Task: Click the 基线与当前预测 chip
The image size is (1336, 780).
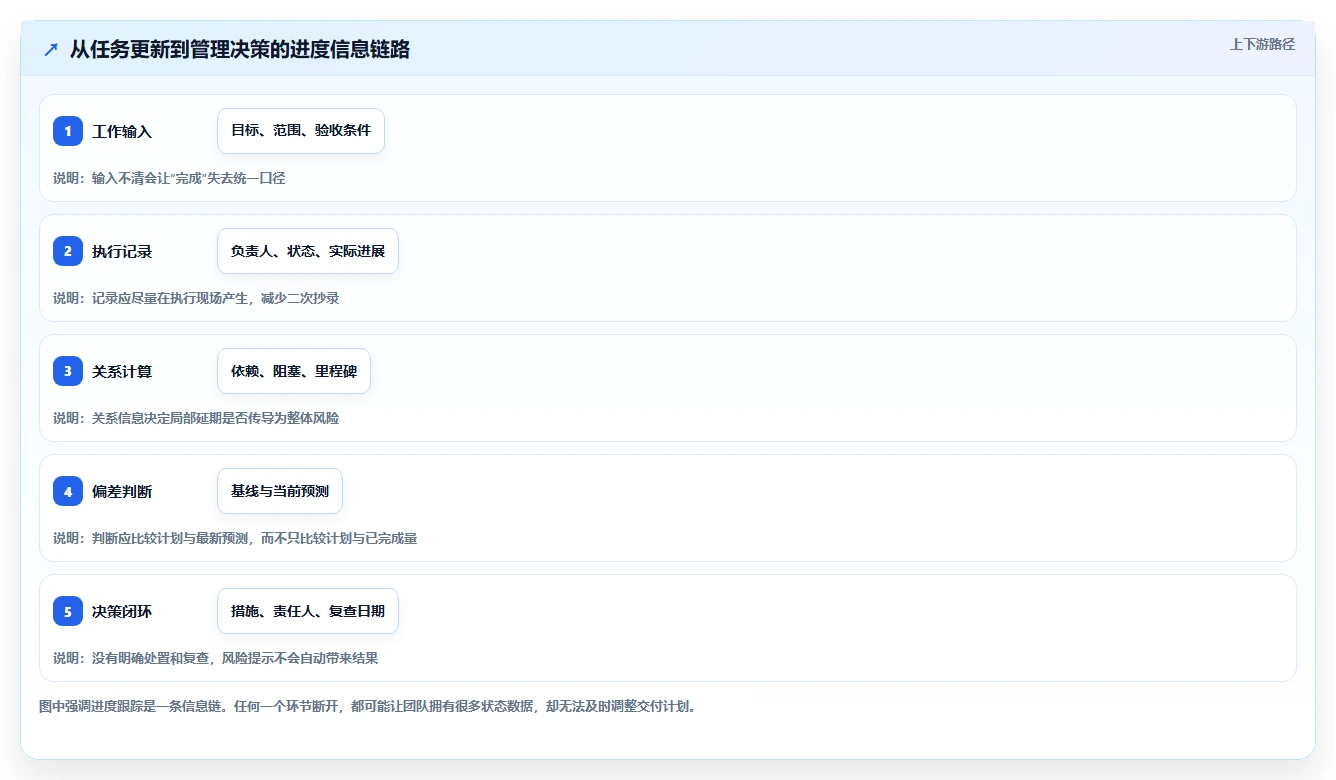Action: click(x=280, y=491)
